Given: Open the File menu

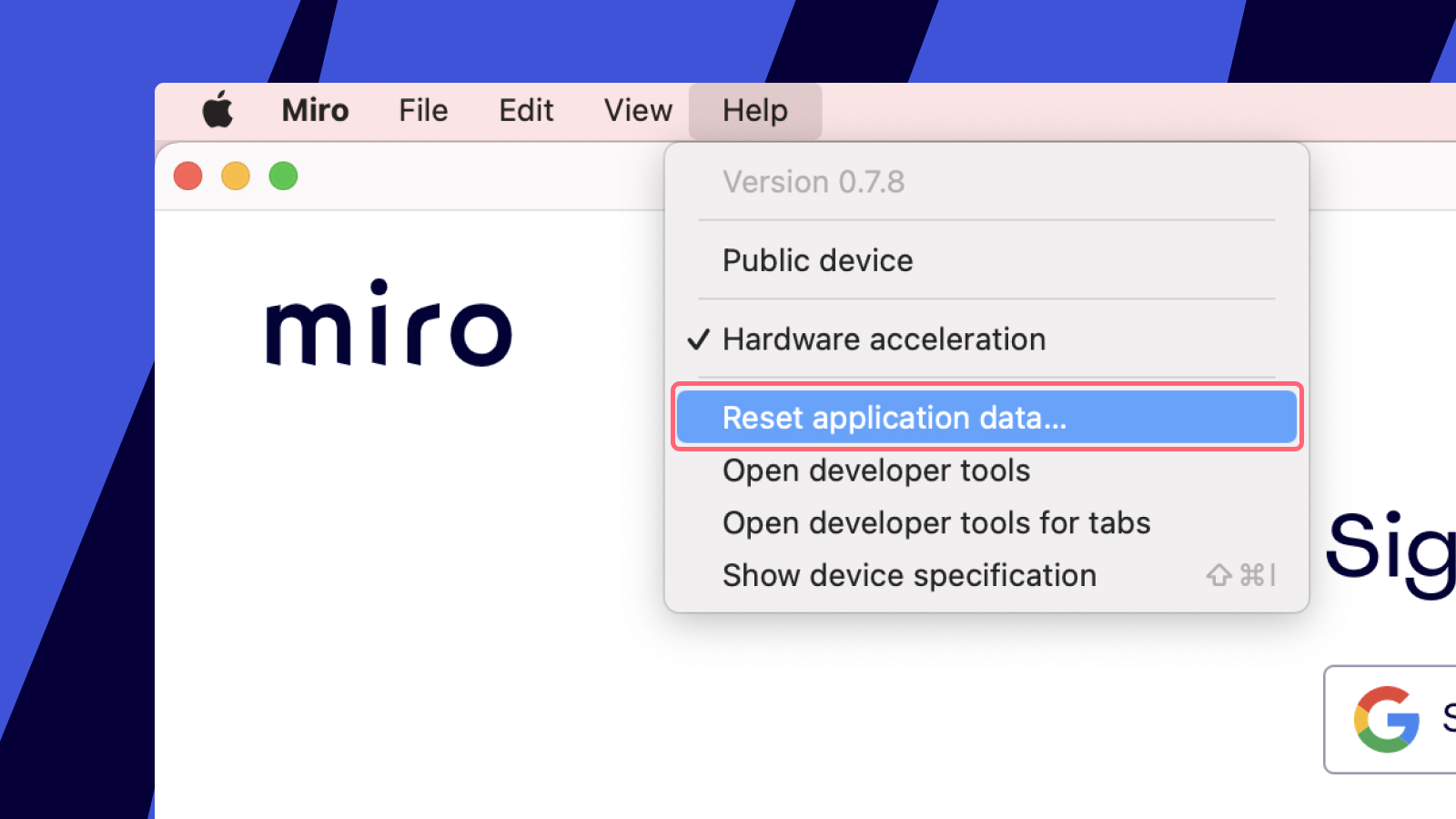Looking at the screenshot, I should (422, 110).
